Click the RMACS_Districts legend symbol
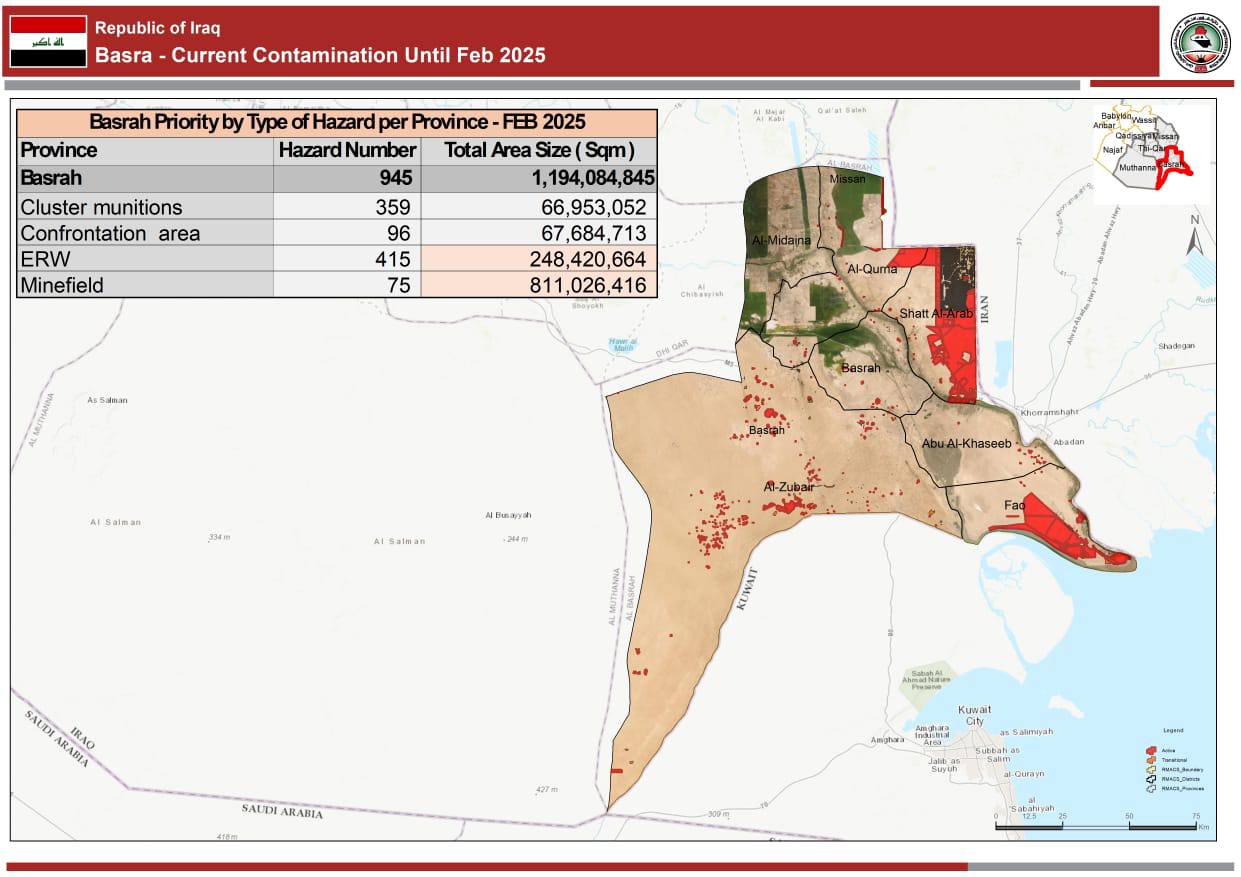1241x877 pixels. pyautogui.click(x=1151, y=779)
